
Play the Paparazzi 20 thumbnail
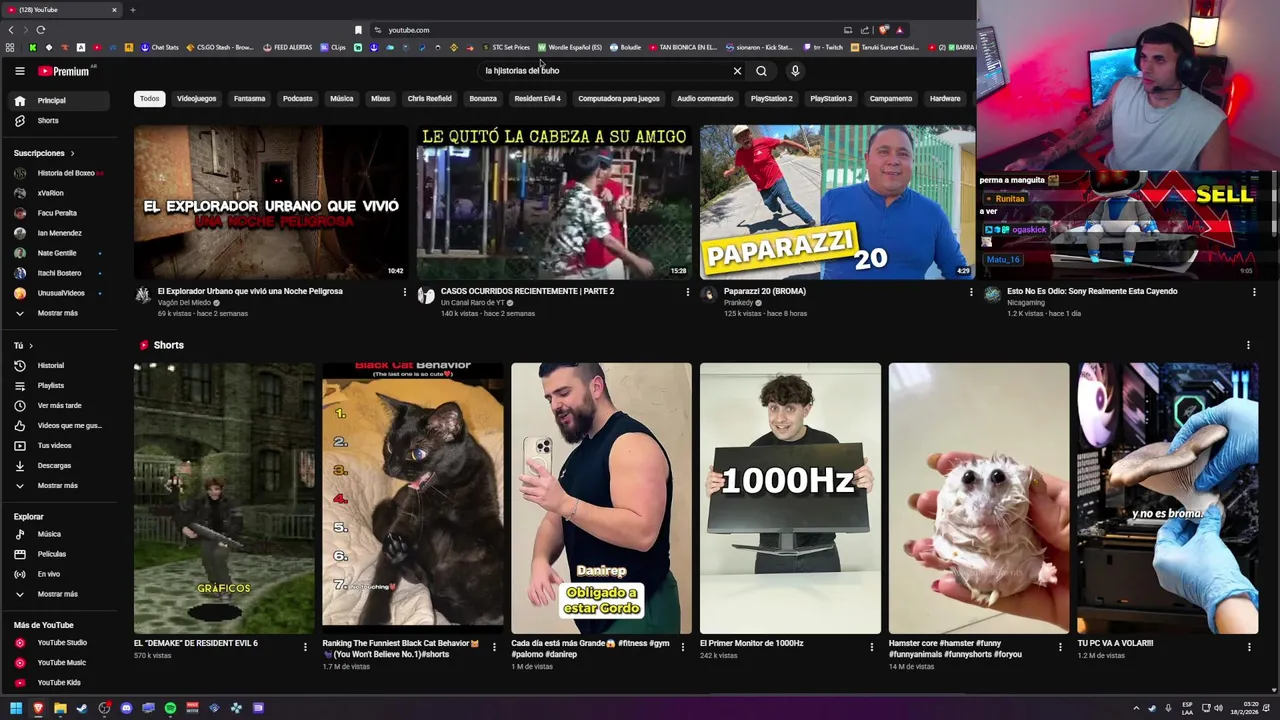coord(837,202)
